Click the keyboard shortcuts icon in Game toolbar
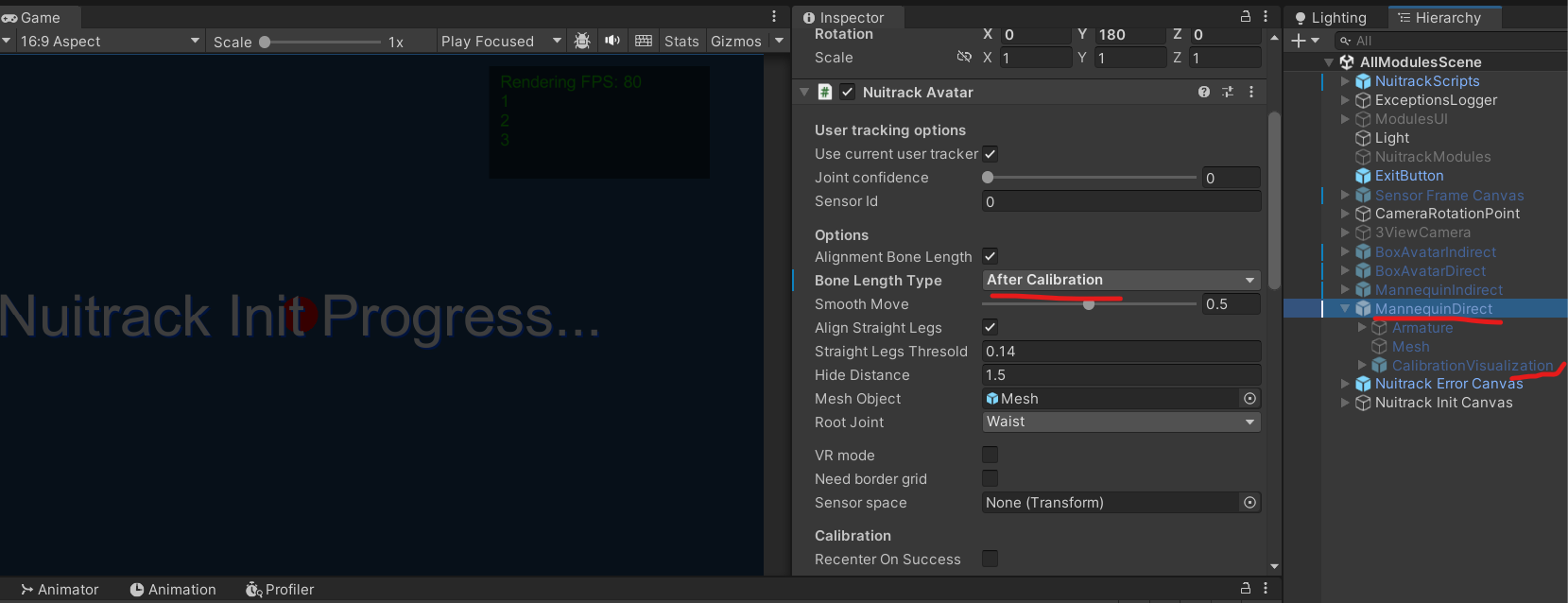This screenshot has height=603, width=1568. click(x=644, y=41)
